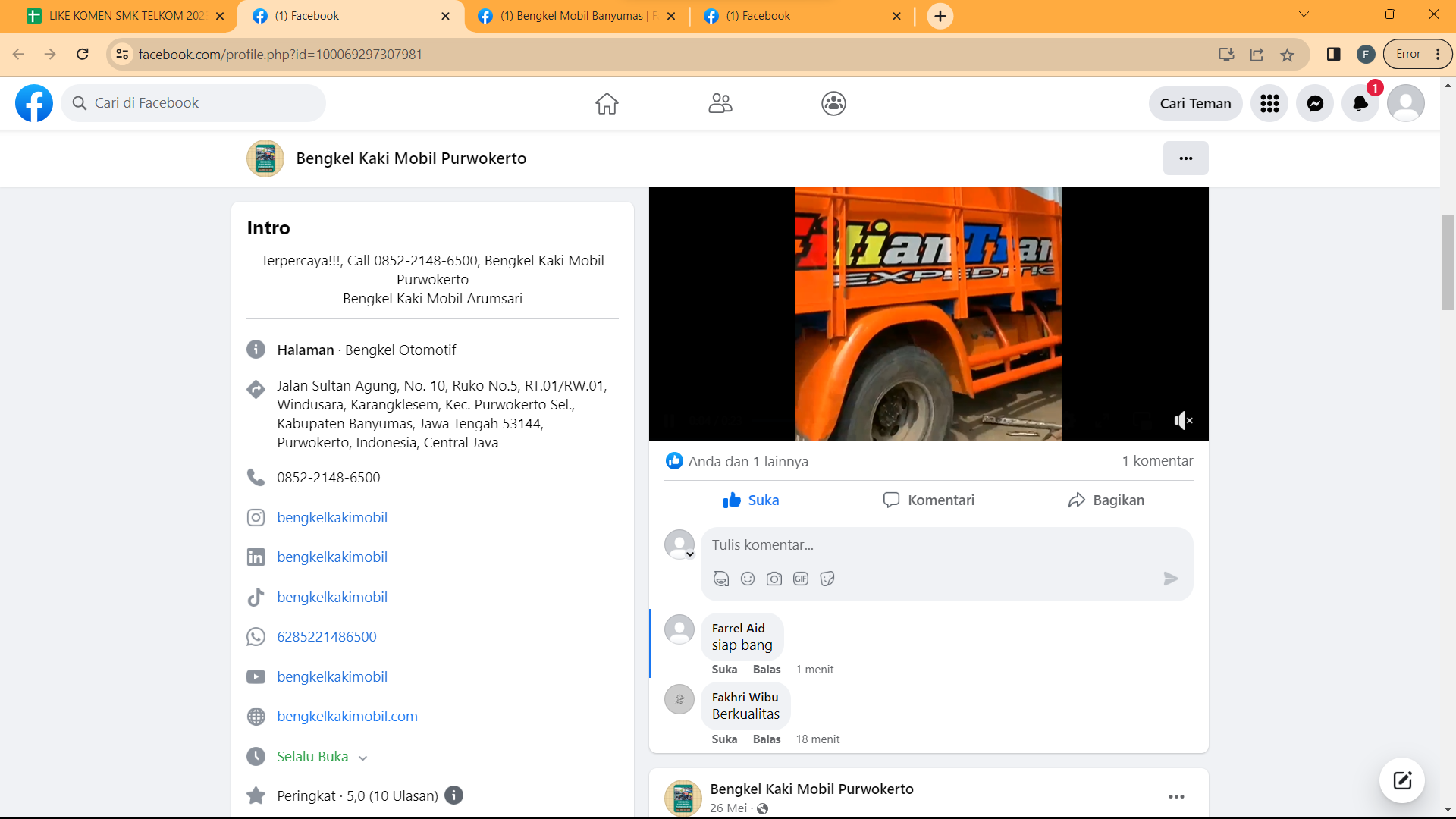Screen dimensions: 1456x819
Task: Expand the Selalu Buka hours dropdown
Action: pos(362,758)
